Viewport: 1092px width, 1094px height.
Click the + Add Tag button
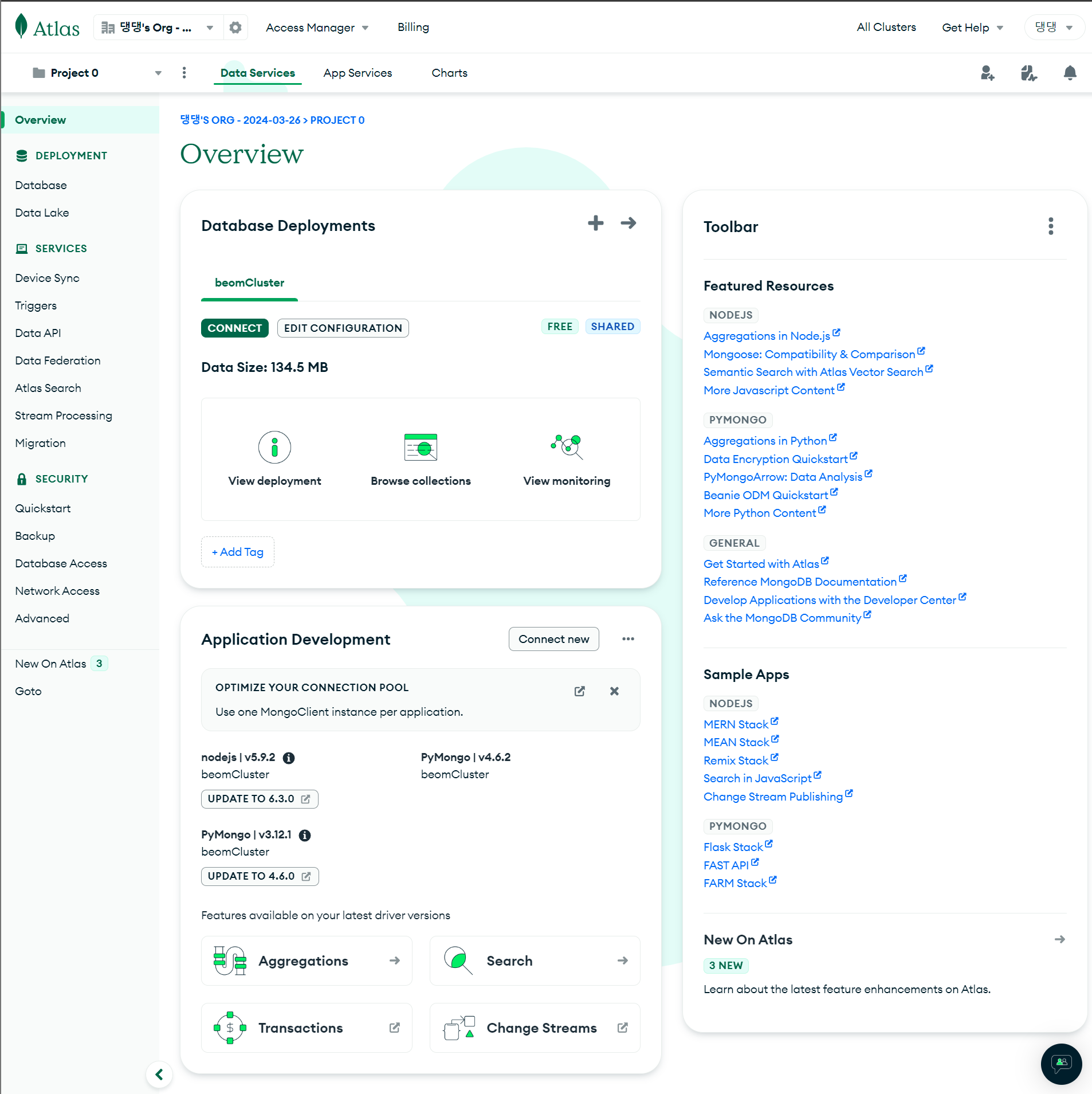click(x=237, y=552)
